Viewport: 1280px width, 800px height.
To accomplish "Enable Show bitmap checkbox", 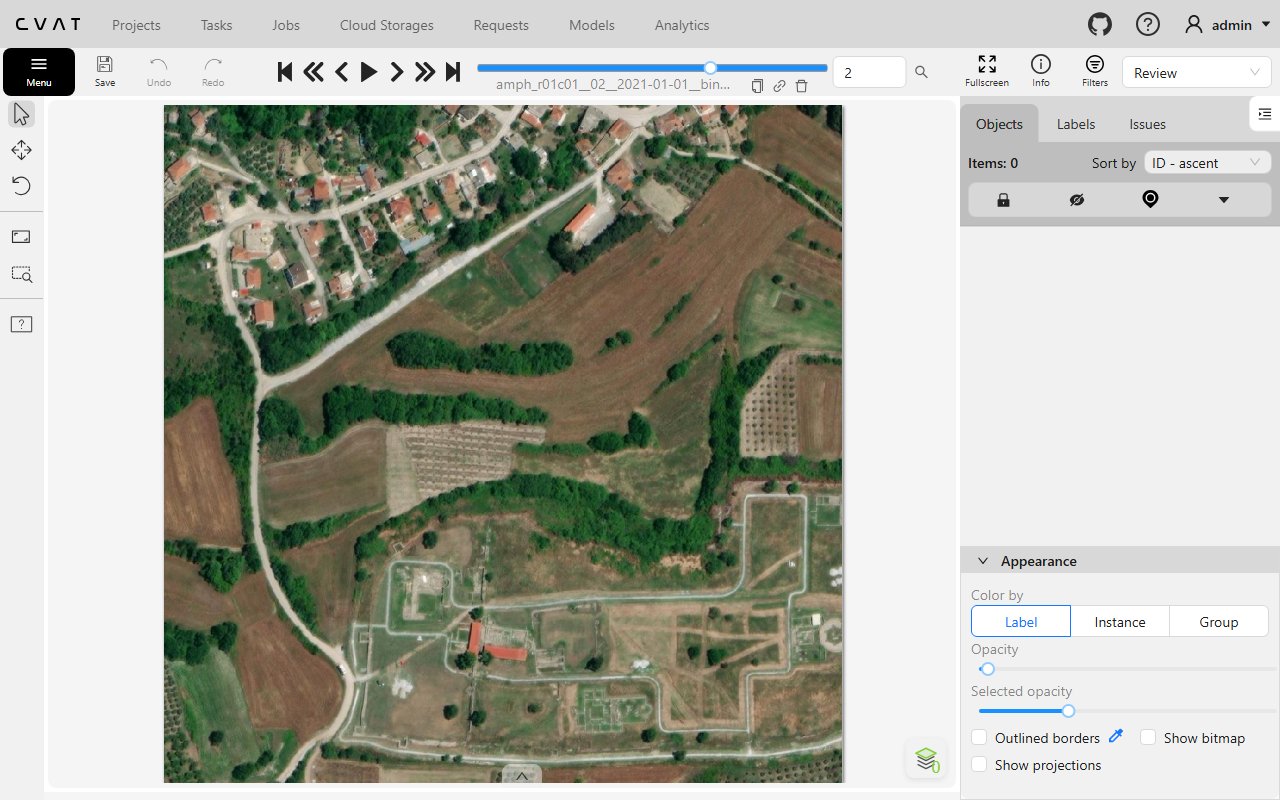I will tap(1148, 738).
